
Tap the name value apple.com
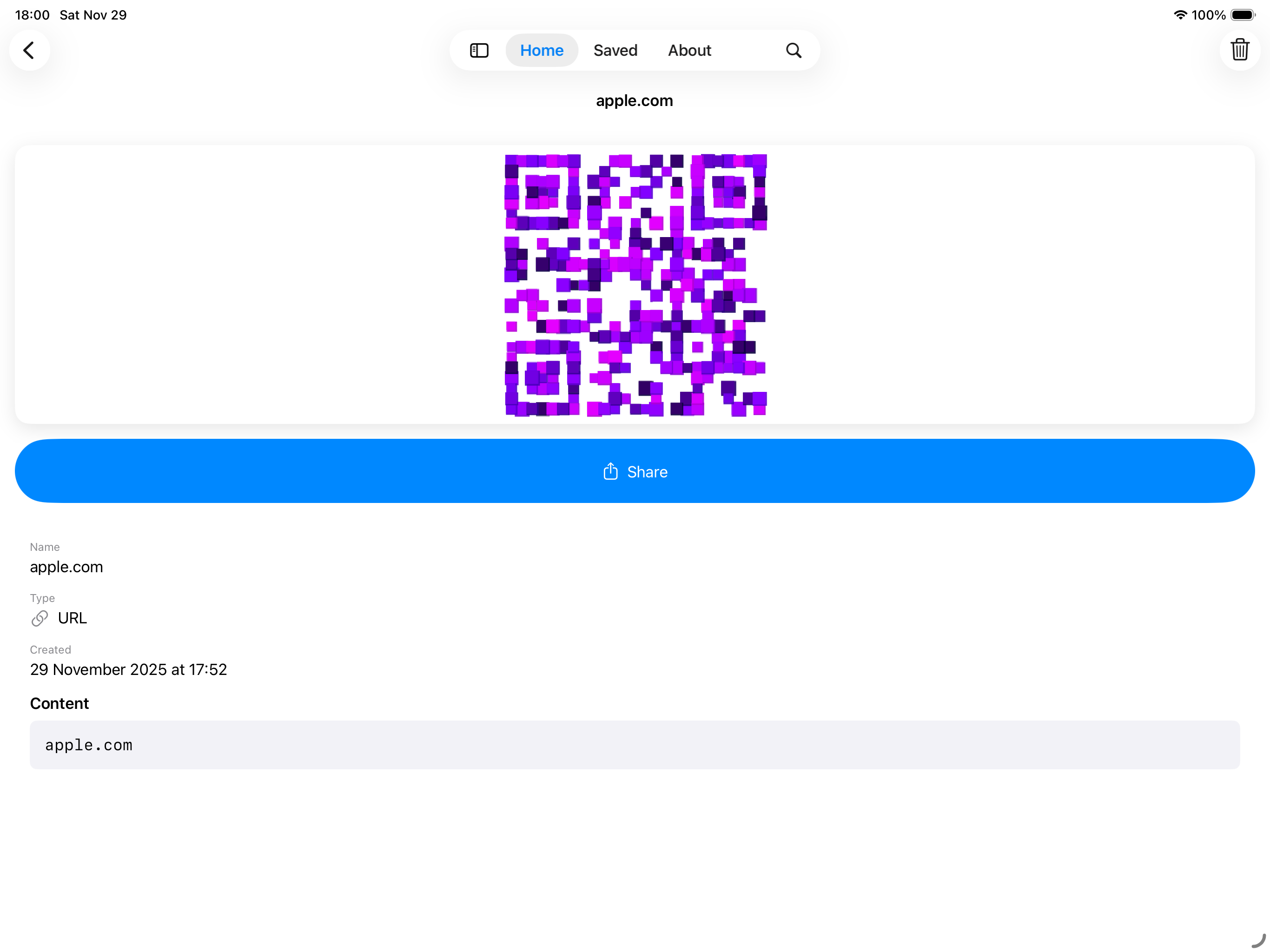66,567
